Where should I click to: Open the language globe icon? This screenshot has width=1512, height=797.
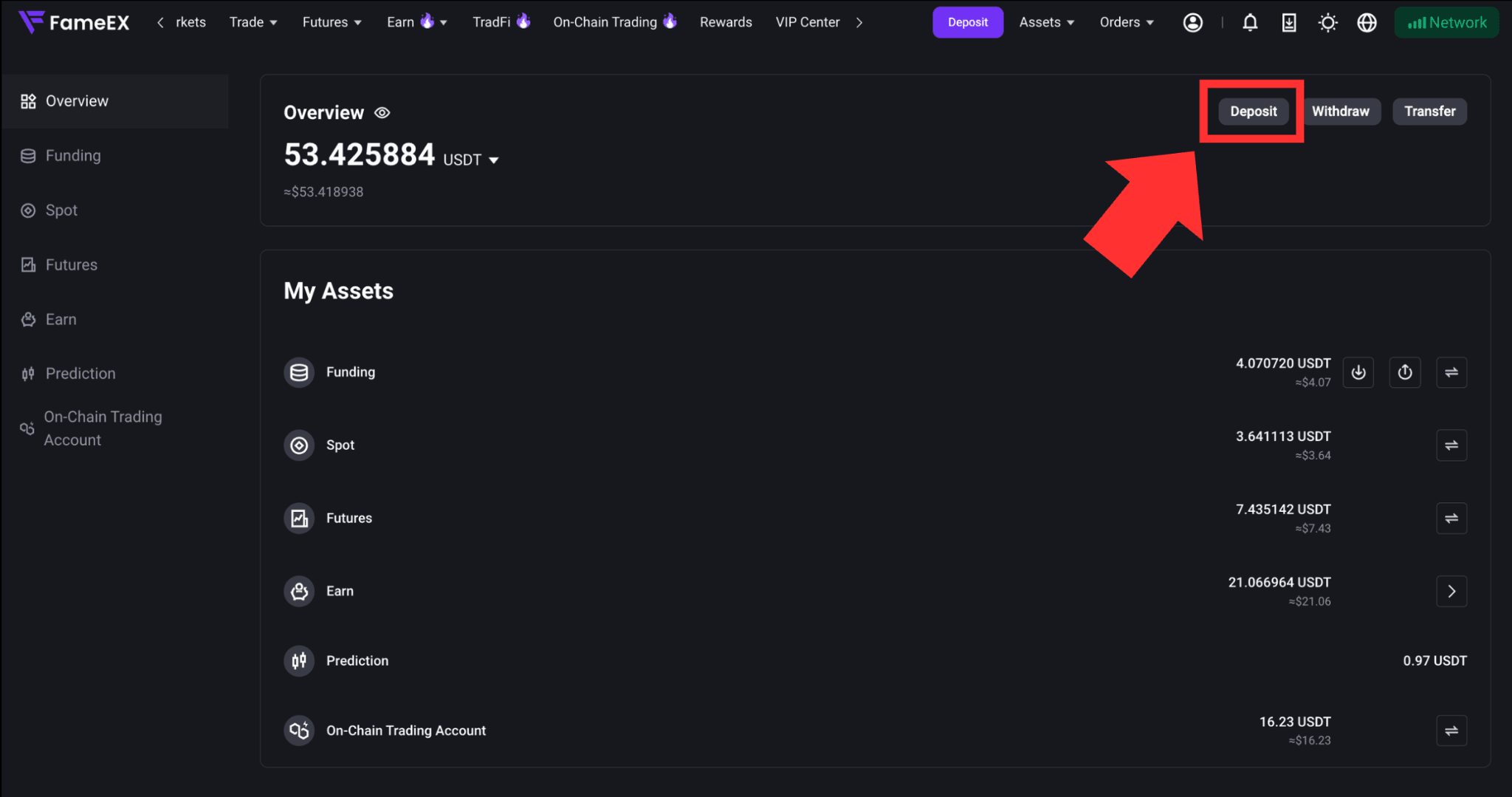pos(1367,23)
